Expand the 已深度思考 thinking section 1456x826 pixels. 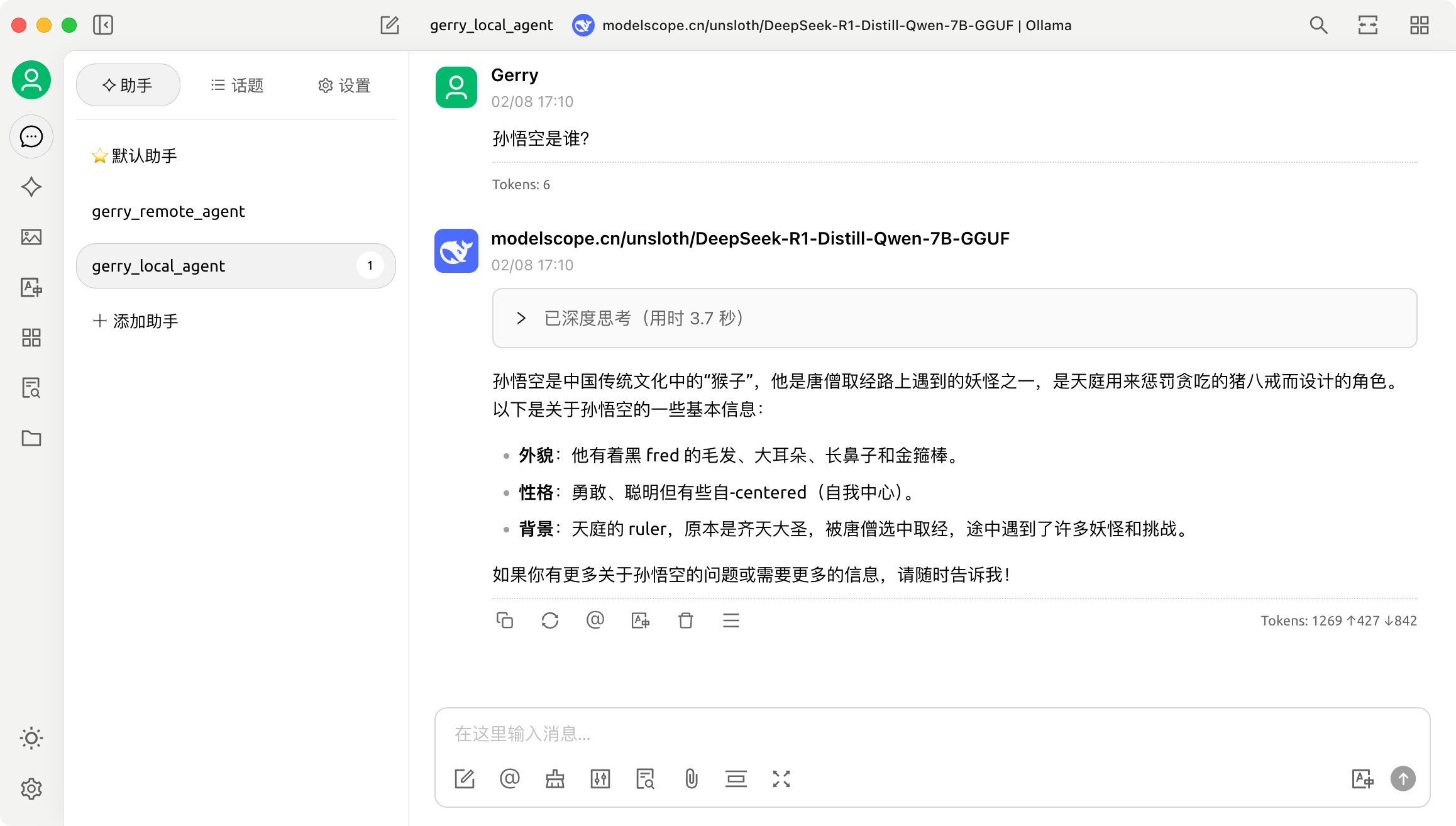coord(954,318)
